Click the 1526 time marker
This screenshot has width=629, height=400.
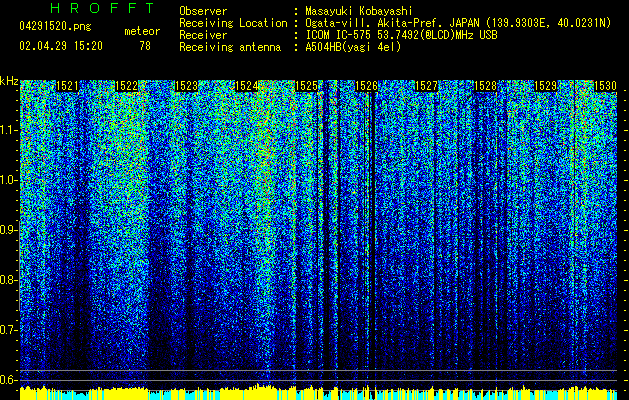(x=366, y=86)
